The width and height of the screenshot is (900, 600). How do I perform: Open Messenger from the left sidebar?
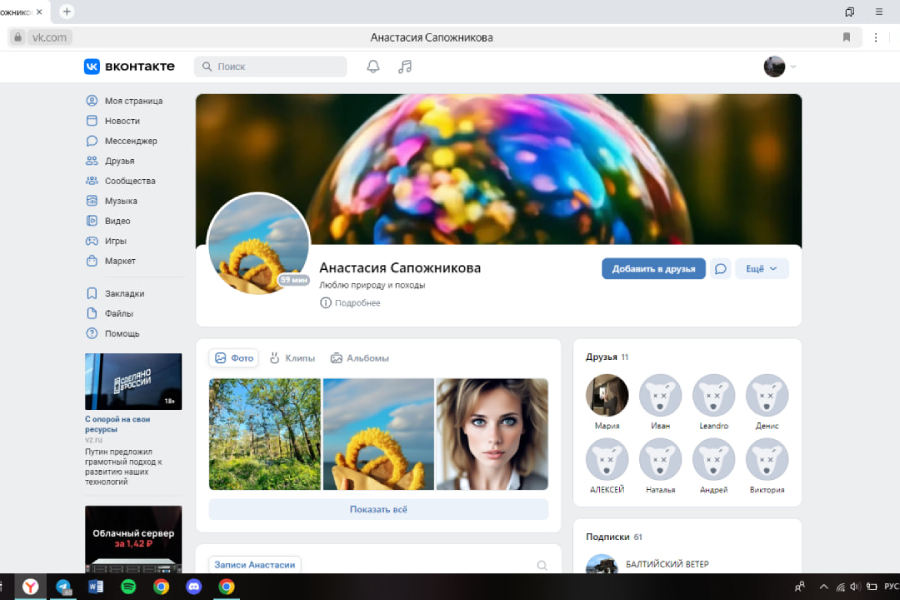click(x=130, y=141)
